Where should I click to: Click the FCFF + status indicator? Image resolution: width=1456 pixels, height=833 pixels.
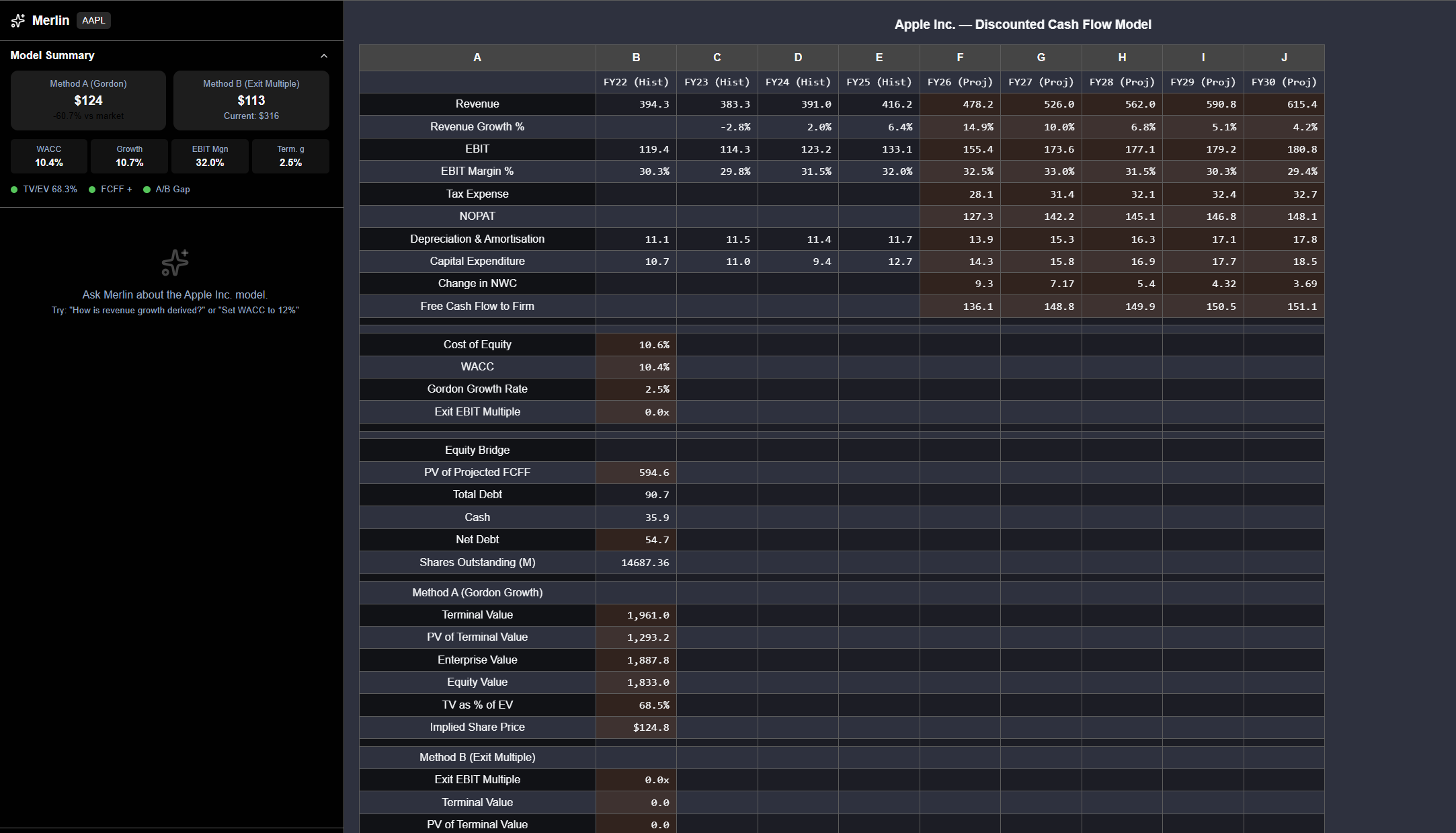coord(111,190)
